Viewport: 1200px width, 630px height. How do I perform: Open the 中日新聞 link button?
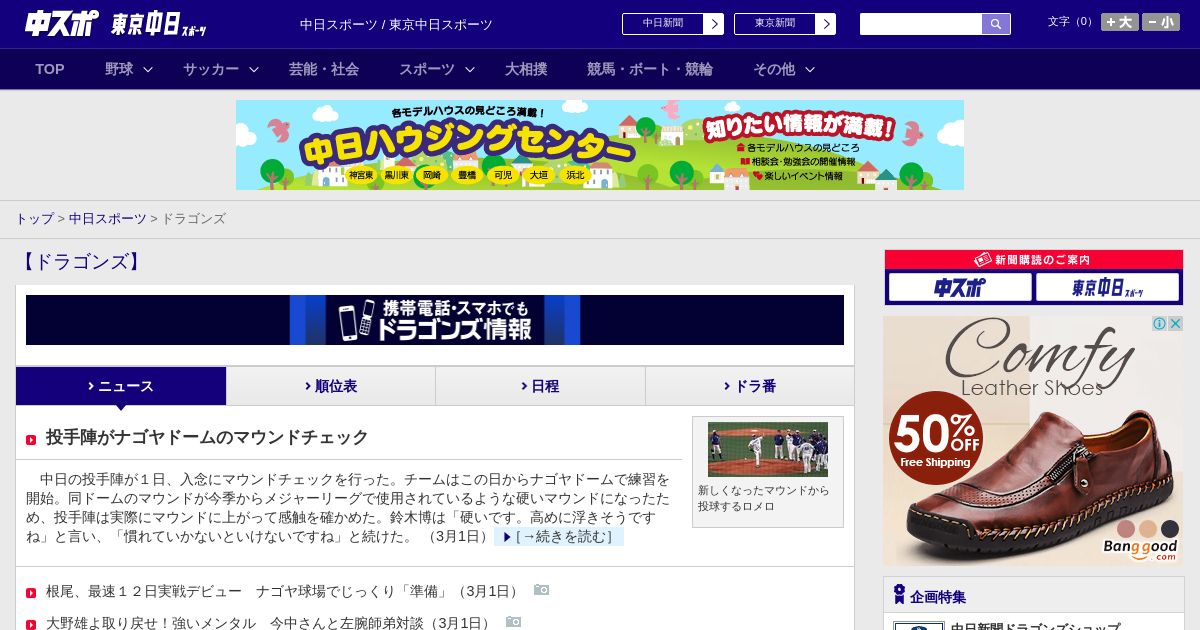pos(673,24)
